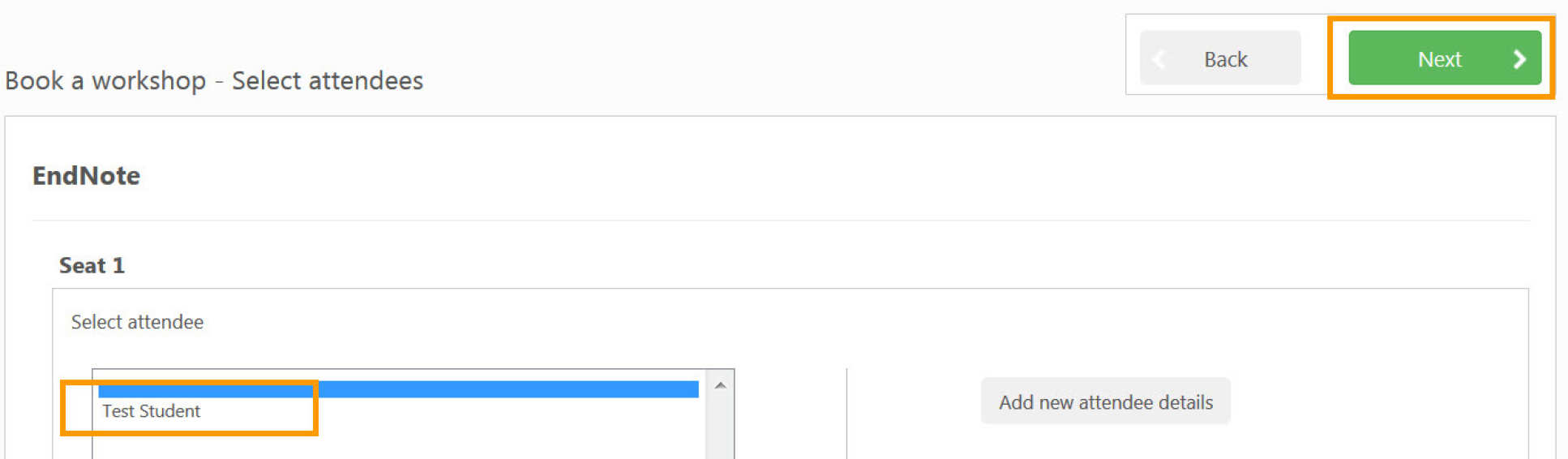1568x459 pixels.
Task: Click the horizontal rule under EndNote
Action: point(778,221)
